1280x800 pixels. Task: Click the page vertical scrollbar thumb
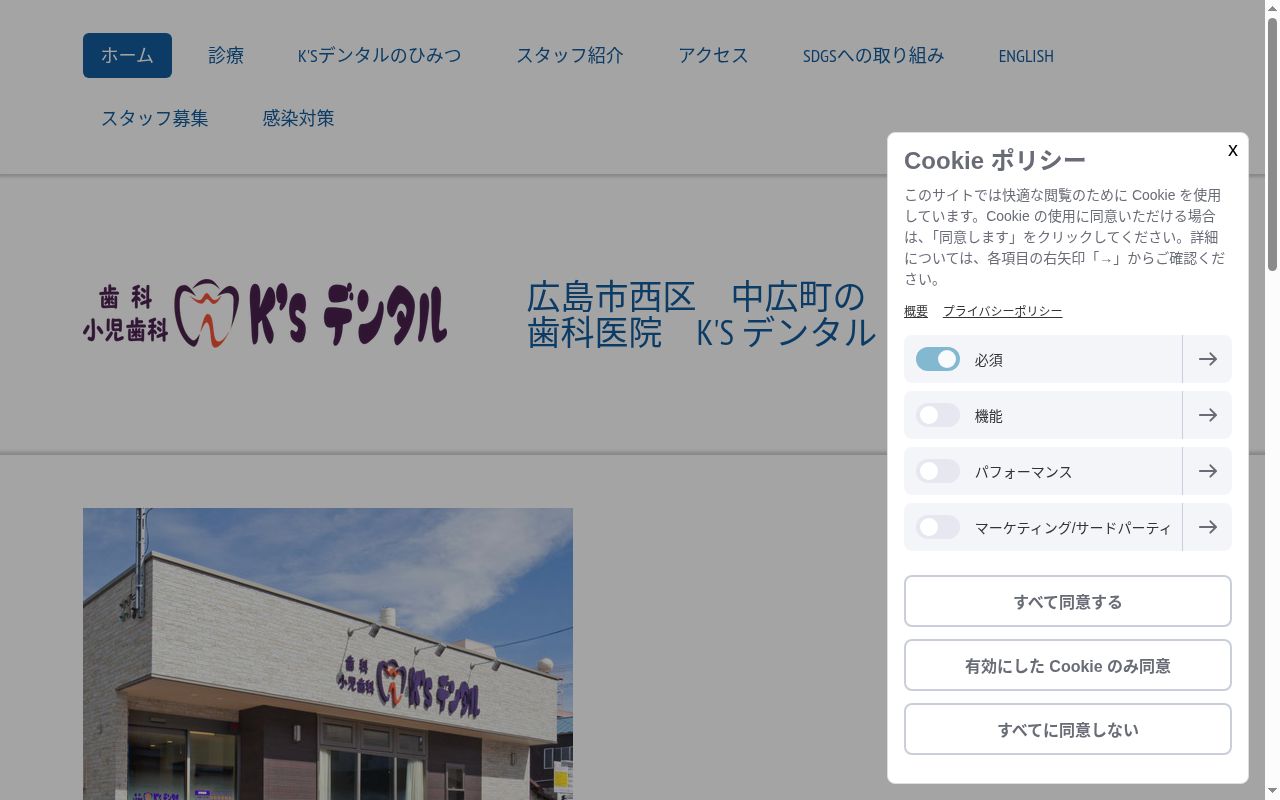(1272, 144)
